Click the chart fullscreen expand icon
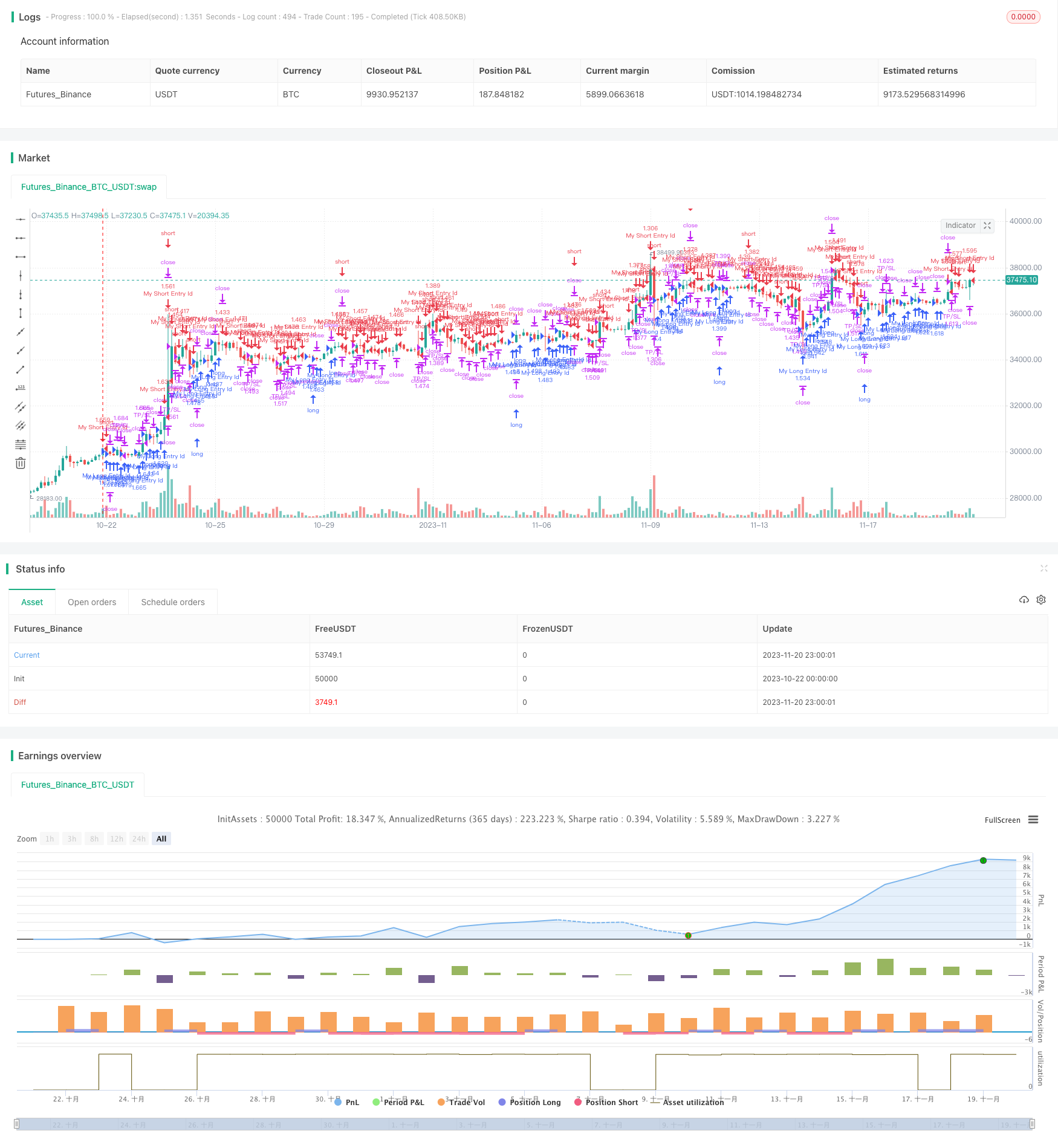This screenshot has height=1148, width=1058. pos(987,225)
